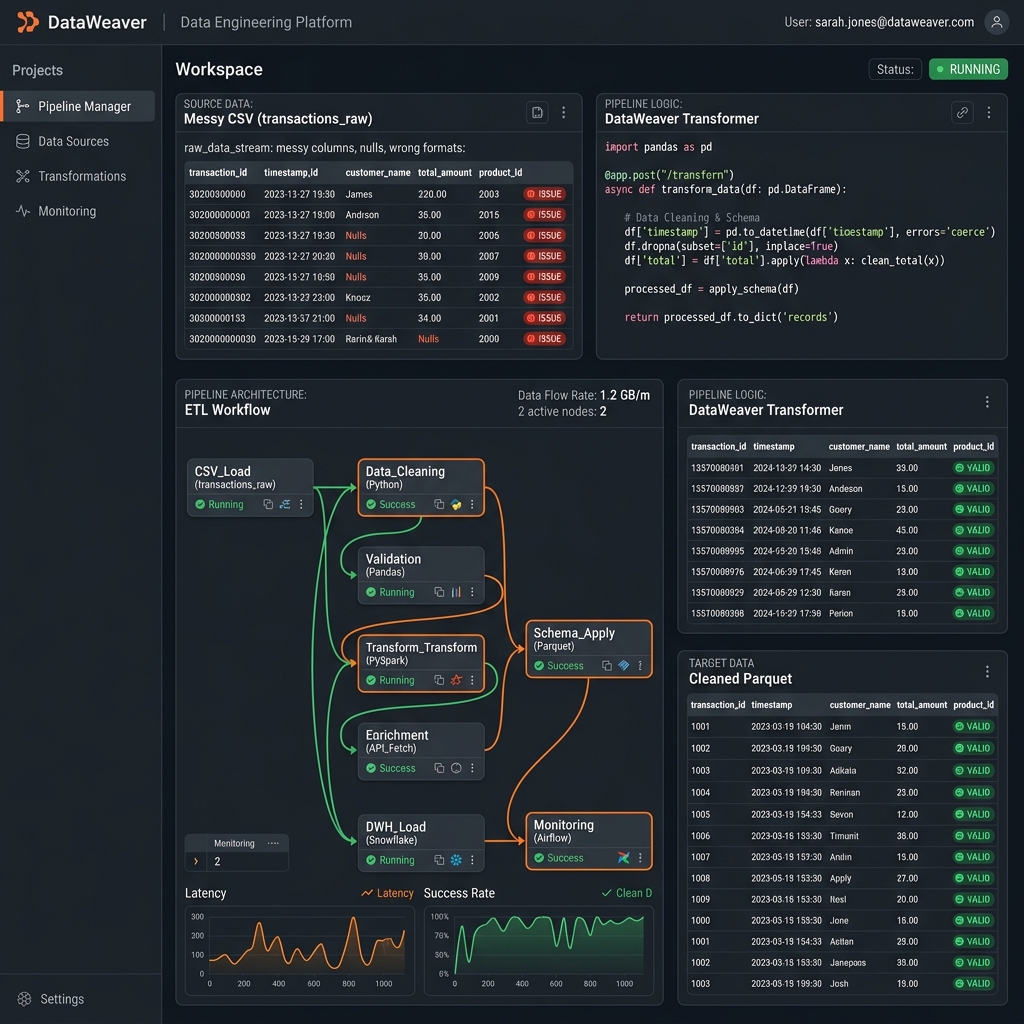The height and width of the screenshot is (1024, 1024).
Task: Open the Menitoring mini panel ellipsis menu
Action: coord(273,843)
